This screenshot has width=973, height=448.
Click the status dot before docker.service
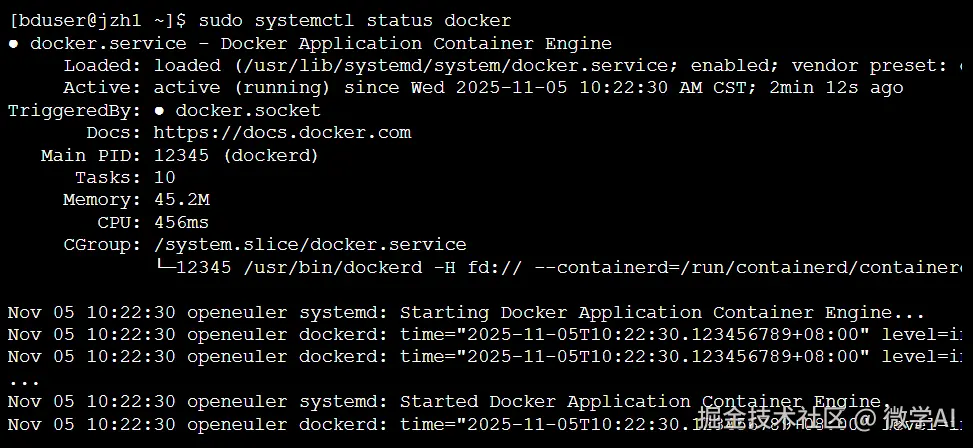click(x=14, y=44)
